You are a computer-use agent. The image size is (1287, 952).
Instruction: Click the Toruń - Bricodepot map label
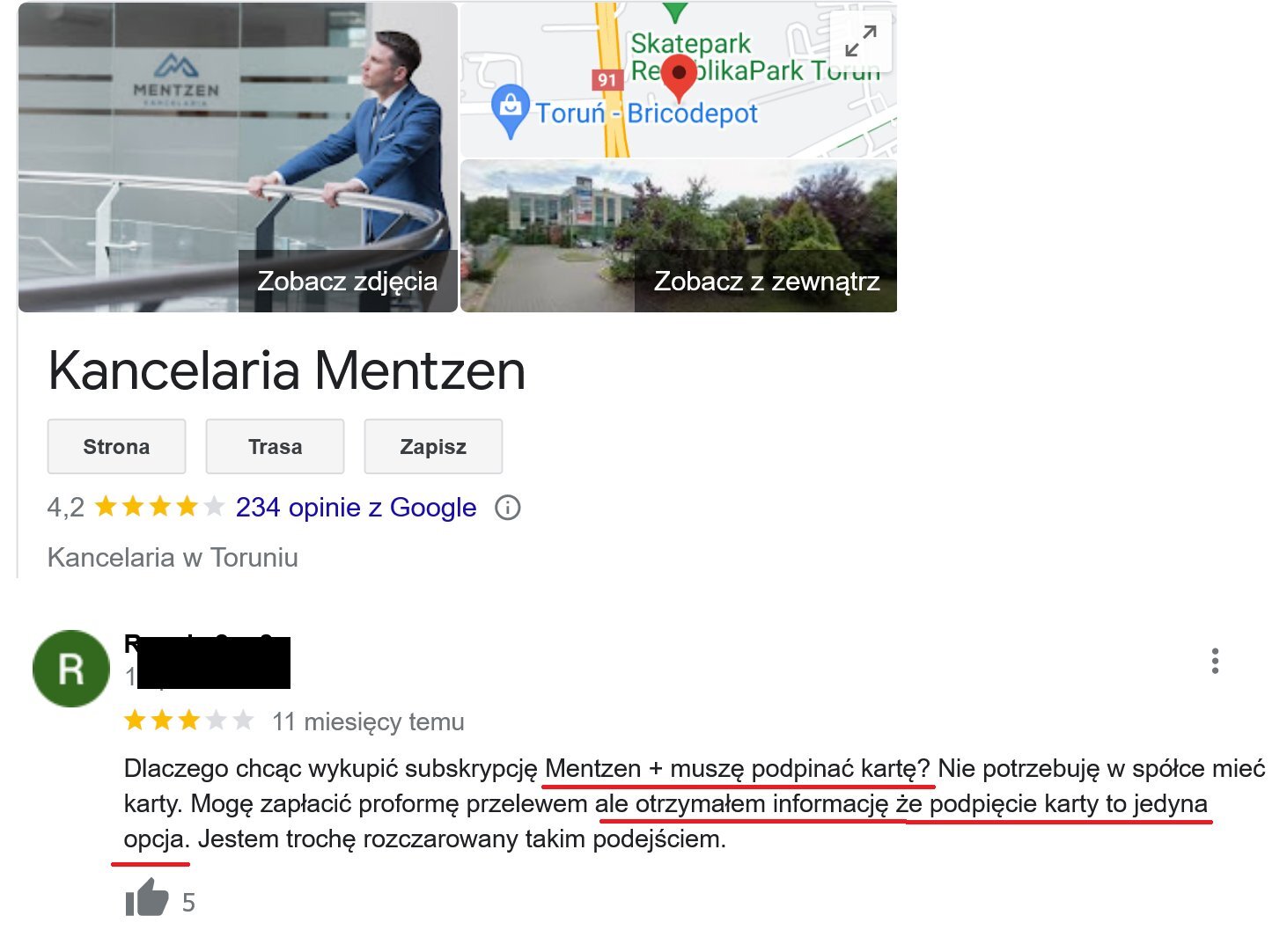click(646, 114)
